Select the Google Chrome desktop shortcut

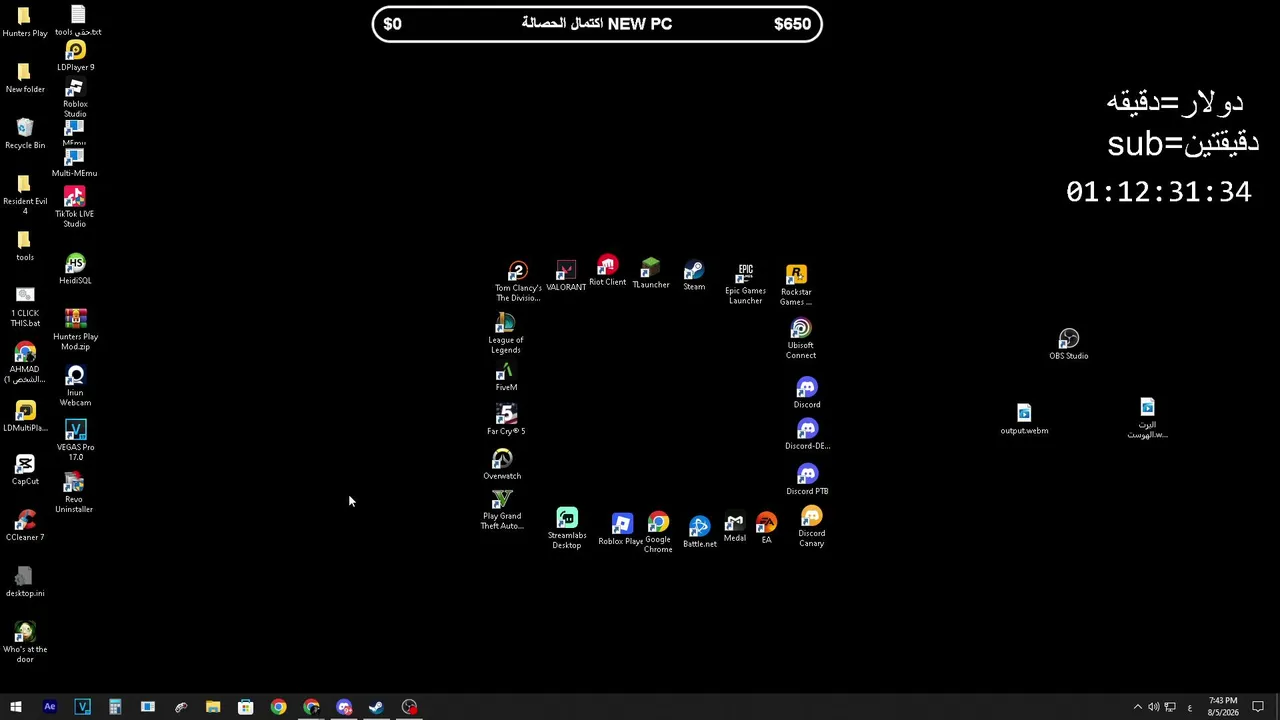click(x=658, y=533)
